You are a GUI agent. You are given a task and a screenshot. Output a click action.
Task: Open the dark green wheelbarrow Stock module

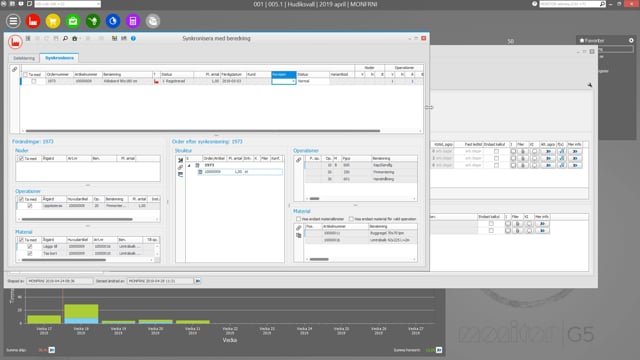[93, 21]
